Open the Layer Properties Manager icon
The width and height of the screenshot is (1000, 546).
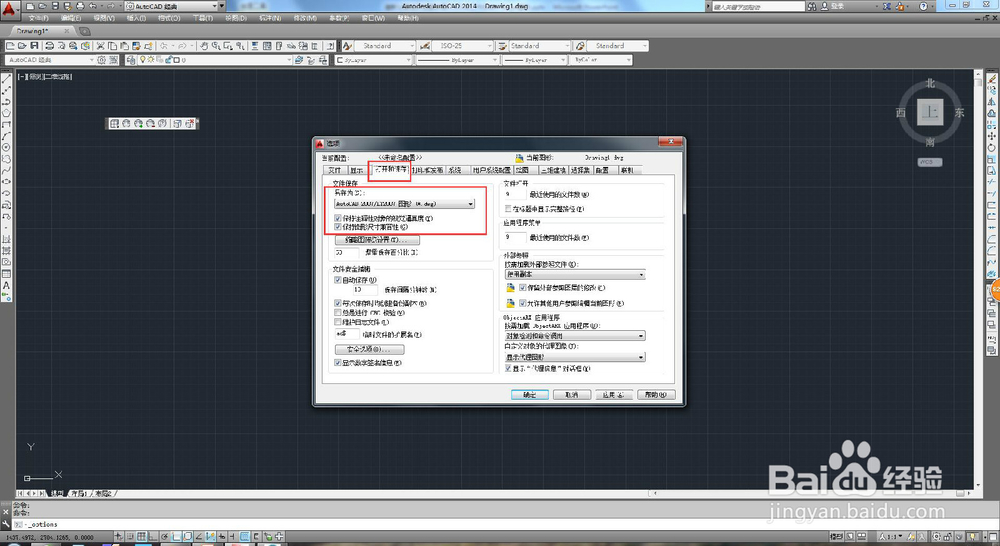131,60
